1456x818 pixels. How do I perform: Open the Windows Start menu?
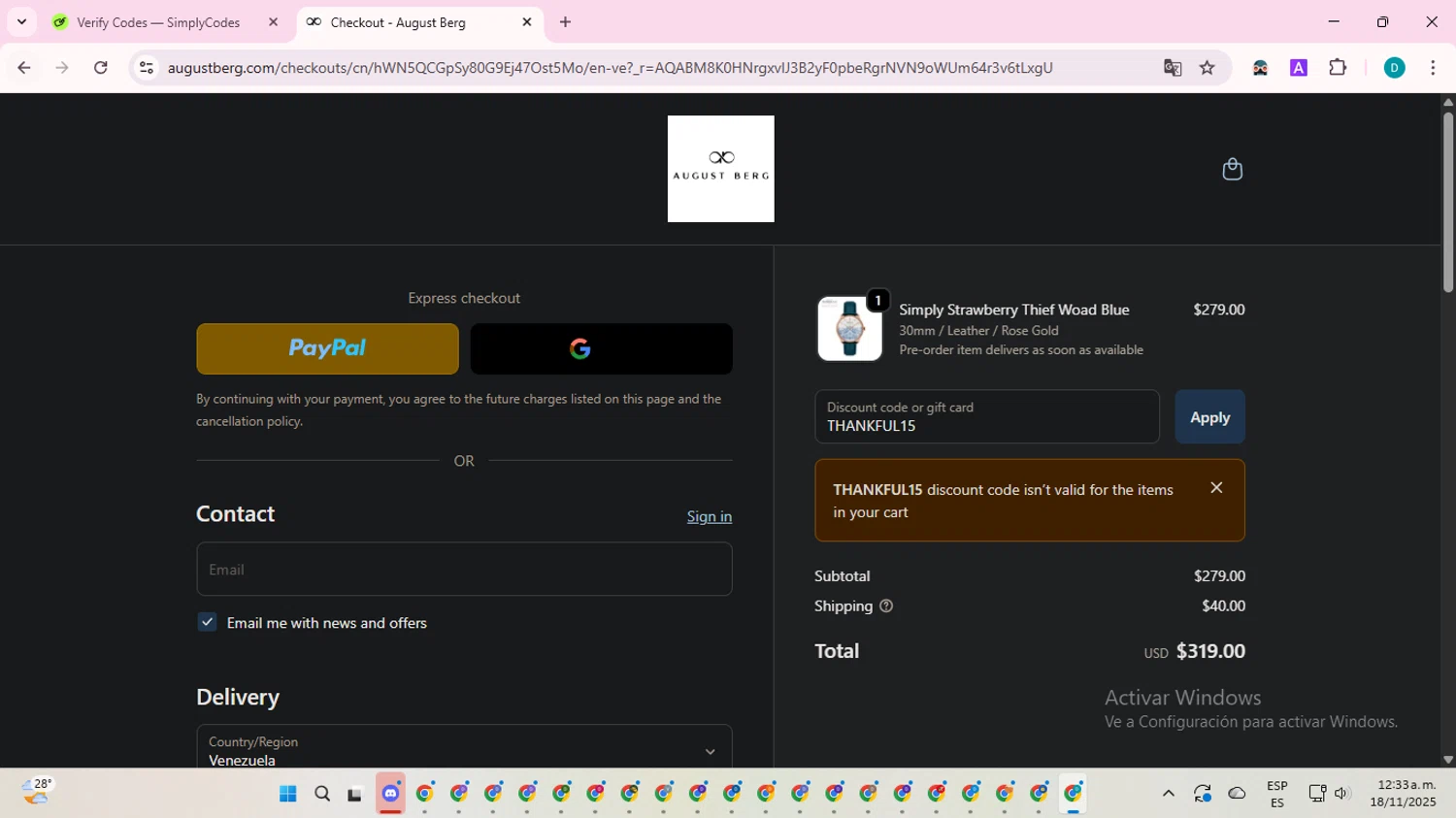[x=287, y=794]
